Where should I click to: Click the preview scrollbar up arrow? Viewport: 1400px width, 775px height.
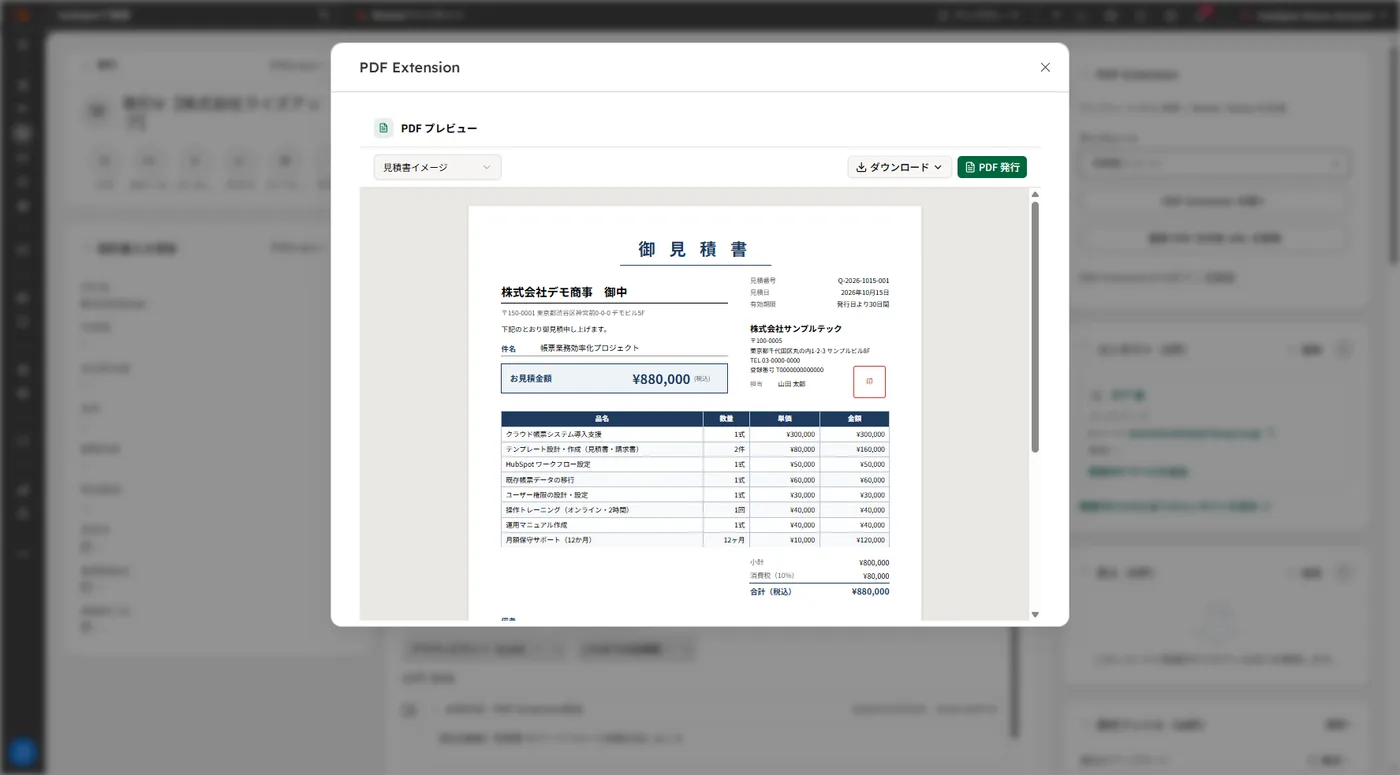click(x=1035, y=195)
